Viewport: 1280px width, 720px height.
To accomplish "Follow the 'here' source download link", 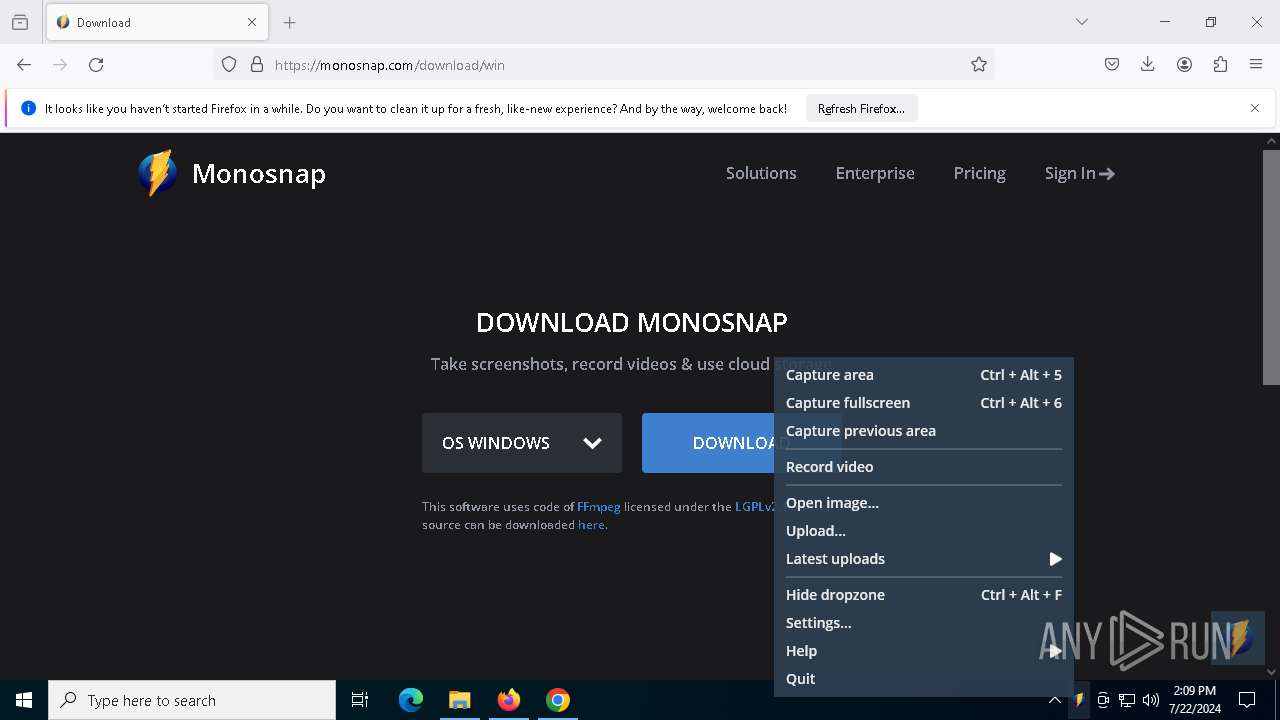I will pyautogui.click(x=591, y=525).
